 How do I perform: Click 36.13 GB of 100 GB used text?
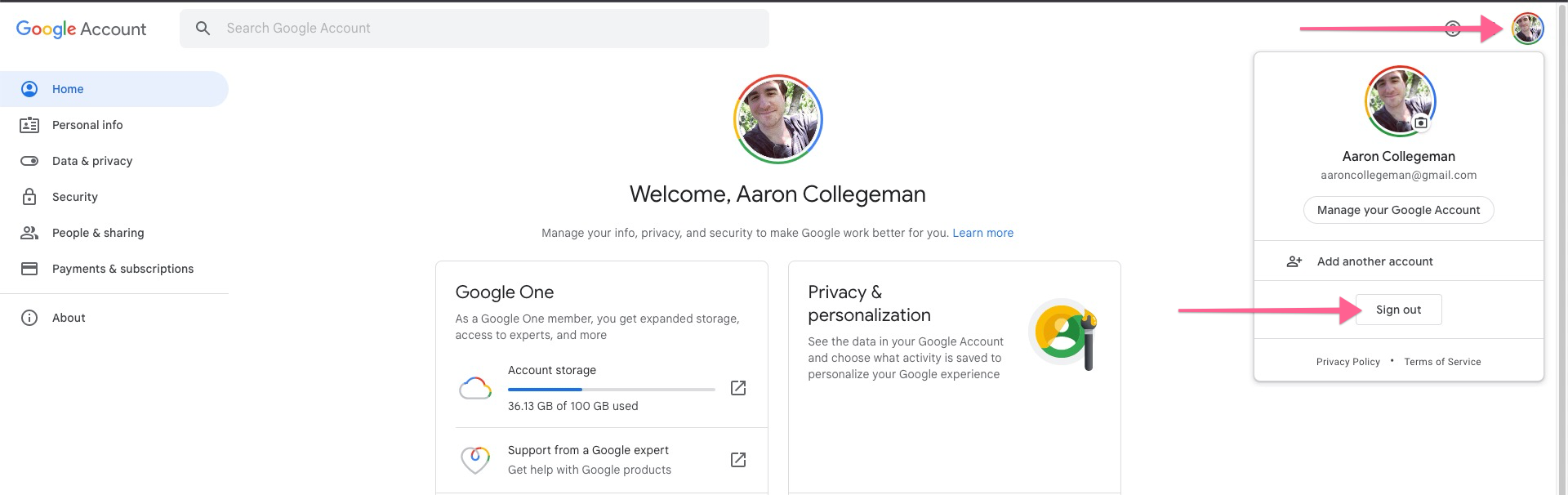[573, 406]
